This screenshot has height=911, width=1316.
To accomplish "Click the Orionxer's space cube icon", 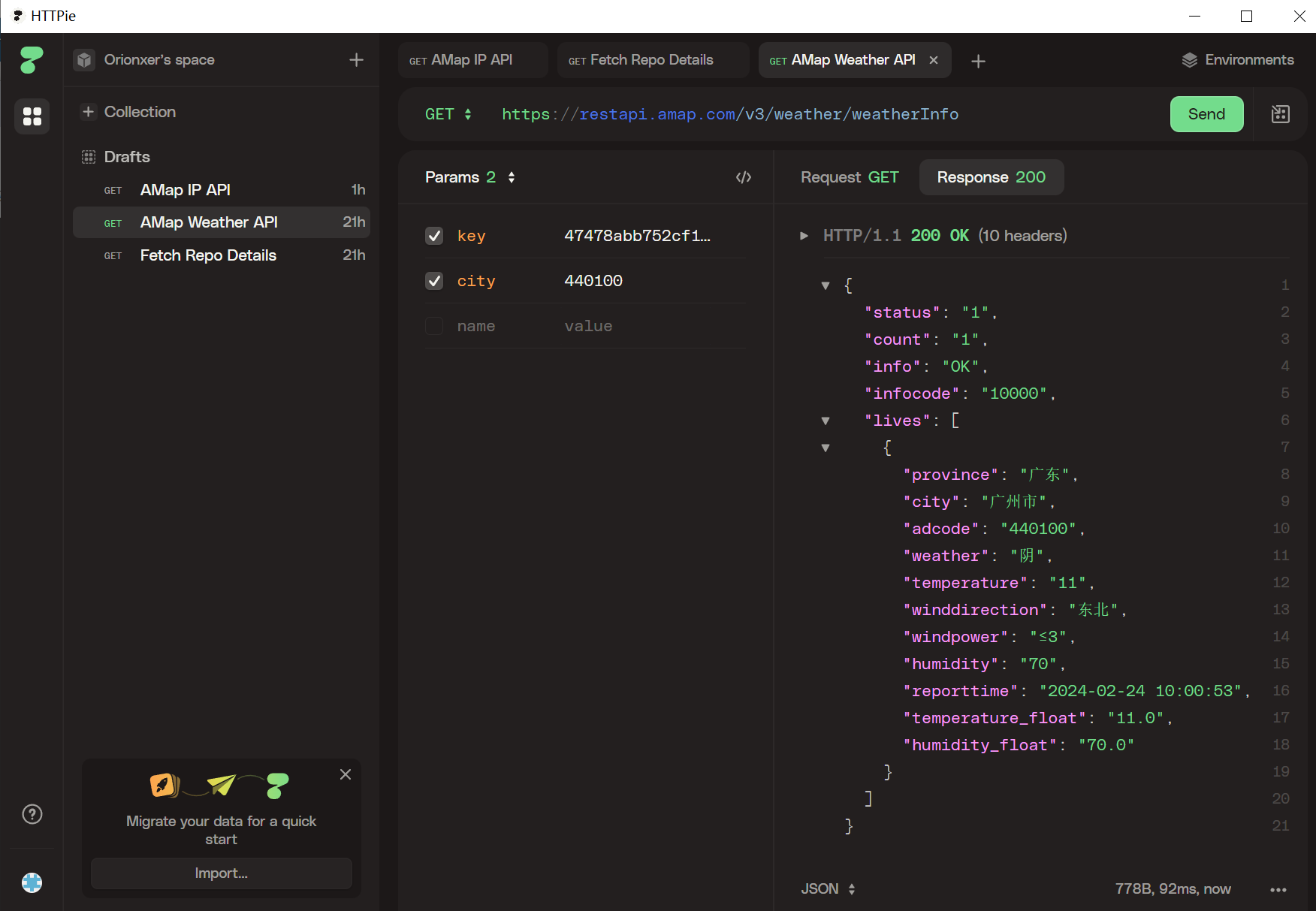I will pos(84,60).
